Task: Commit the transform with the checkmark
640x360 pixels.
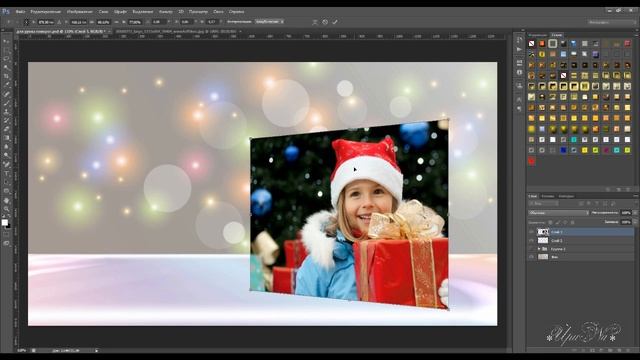Action: [335, 22]
